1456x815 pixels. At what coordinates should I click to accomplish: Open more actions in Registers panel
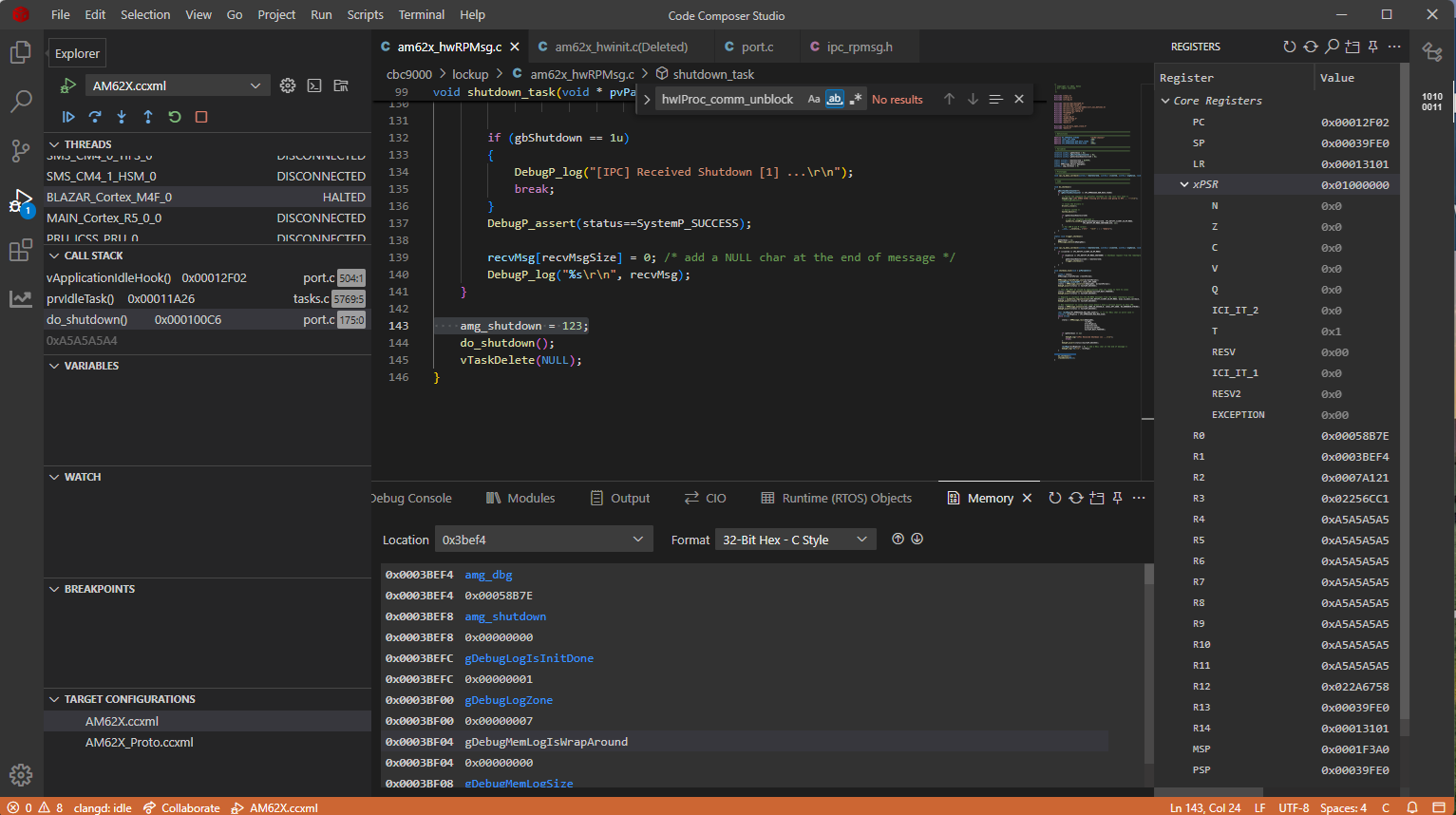click(x=1394, y=47)
